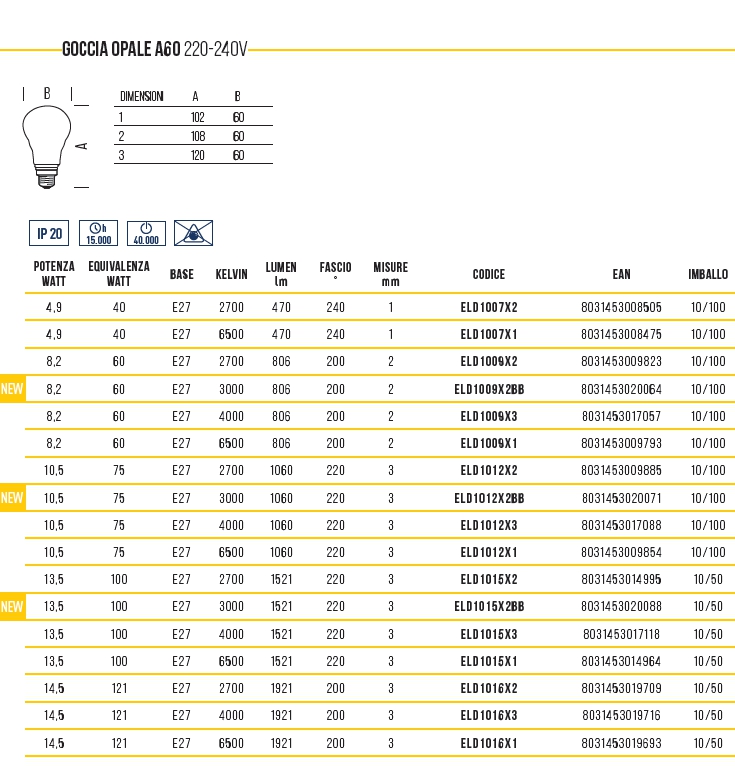
Task: Click the 40.000 switching cycles icon
Action: (146, 234)
